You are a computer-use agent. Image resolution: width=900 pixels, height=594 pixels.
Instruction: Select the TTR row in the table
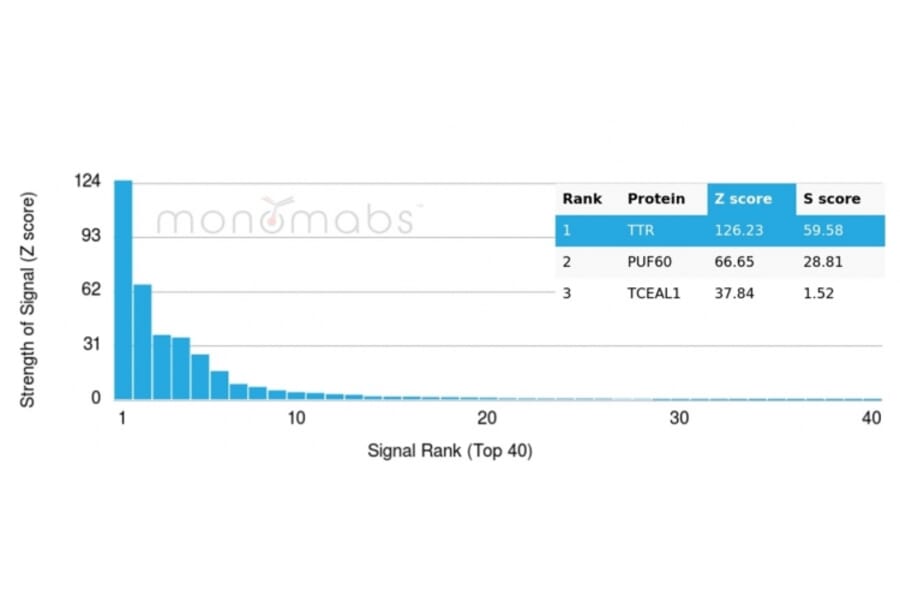pos(719,230)
